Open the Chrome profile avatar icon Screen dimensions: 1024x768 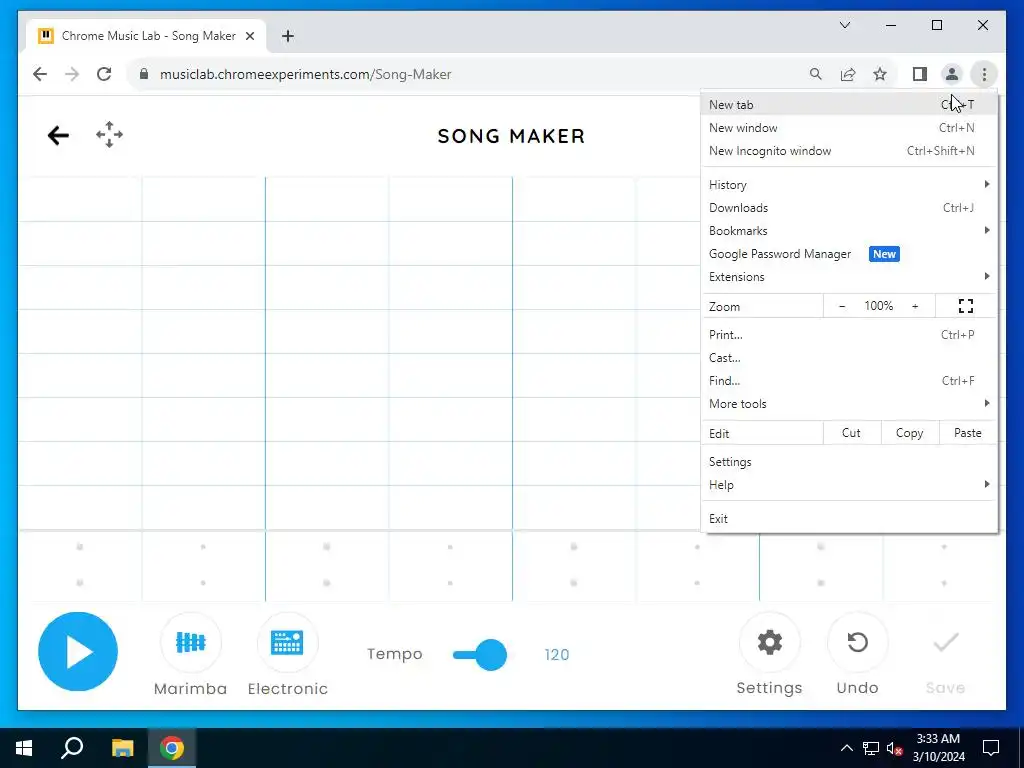tap(952, 74)
